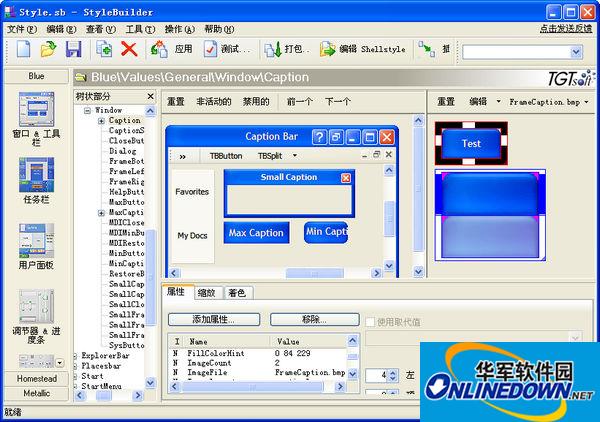Click the property list horizontal scrollbar
The width and height of the screenshot is (600, 422).
pyautogui.click(x=257, y=387)
